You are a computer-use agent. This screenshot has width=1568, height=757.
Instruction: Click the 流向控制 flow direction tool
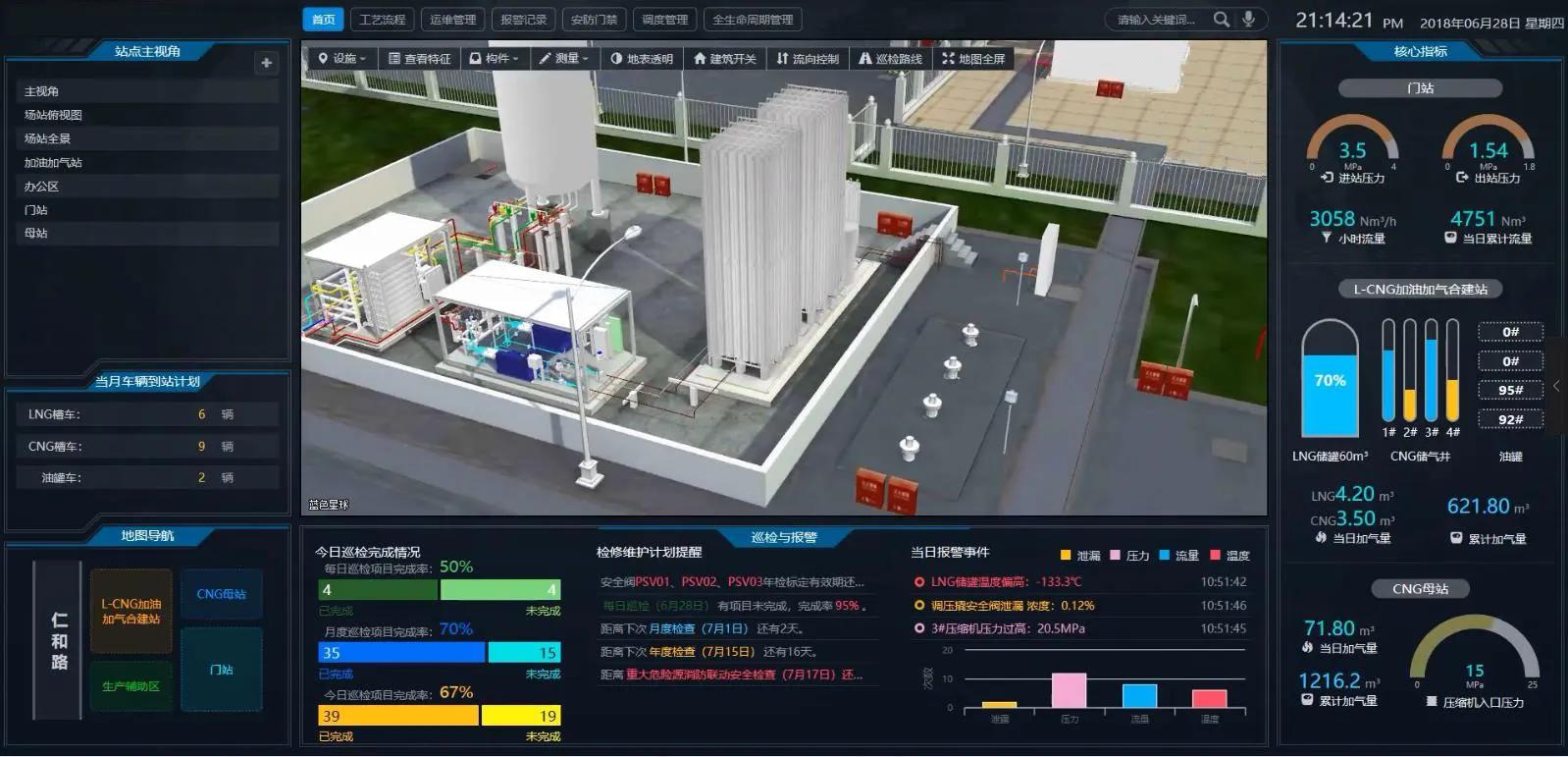807,59
